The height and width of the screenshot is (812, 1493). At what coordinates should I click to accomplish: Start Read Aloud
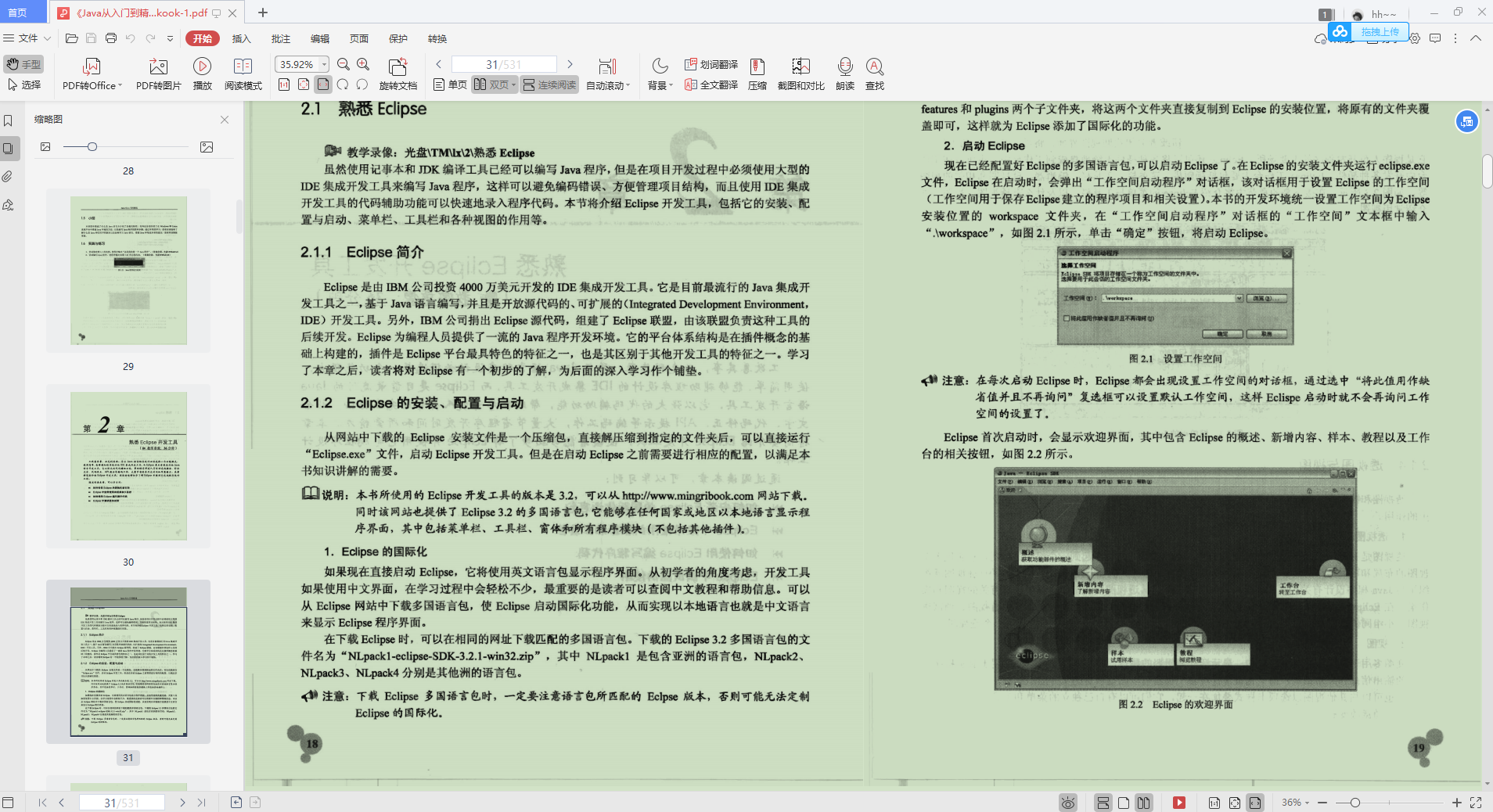click(x=845, y=74)
